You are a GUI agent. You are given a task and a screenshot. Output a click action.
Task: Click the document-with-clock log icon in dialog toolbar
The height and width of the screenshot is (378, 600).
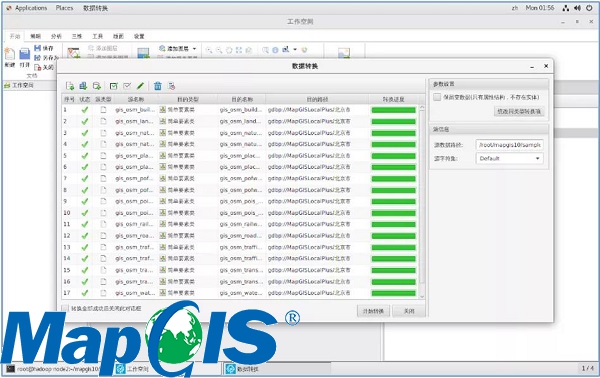click(x=171, y=86)
